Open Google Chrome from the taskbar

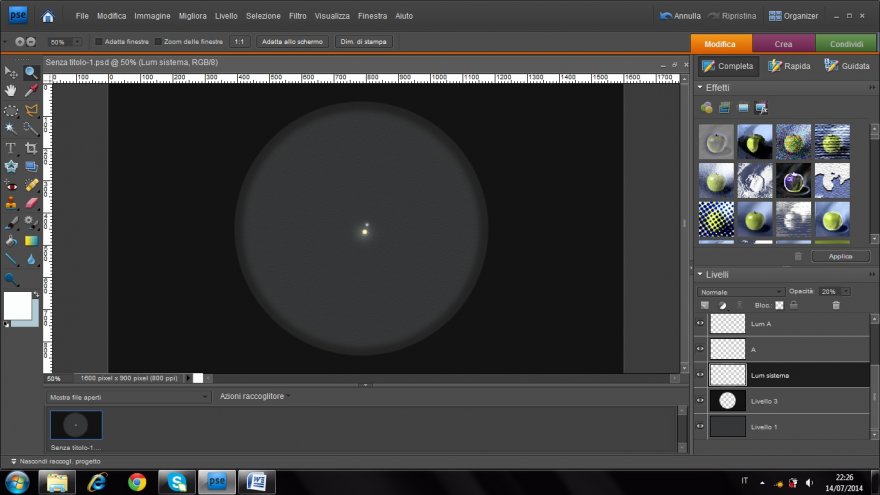(138, 482)
